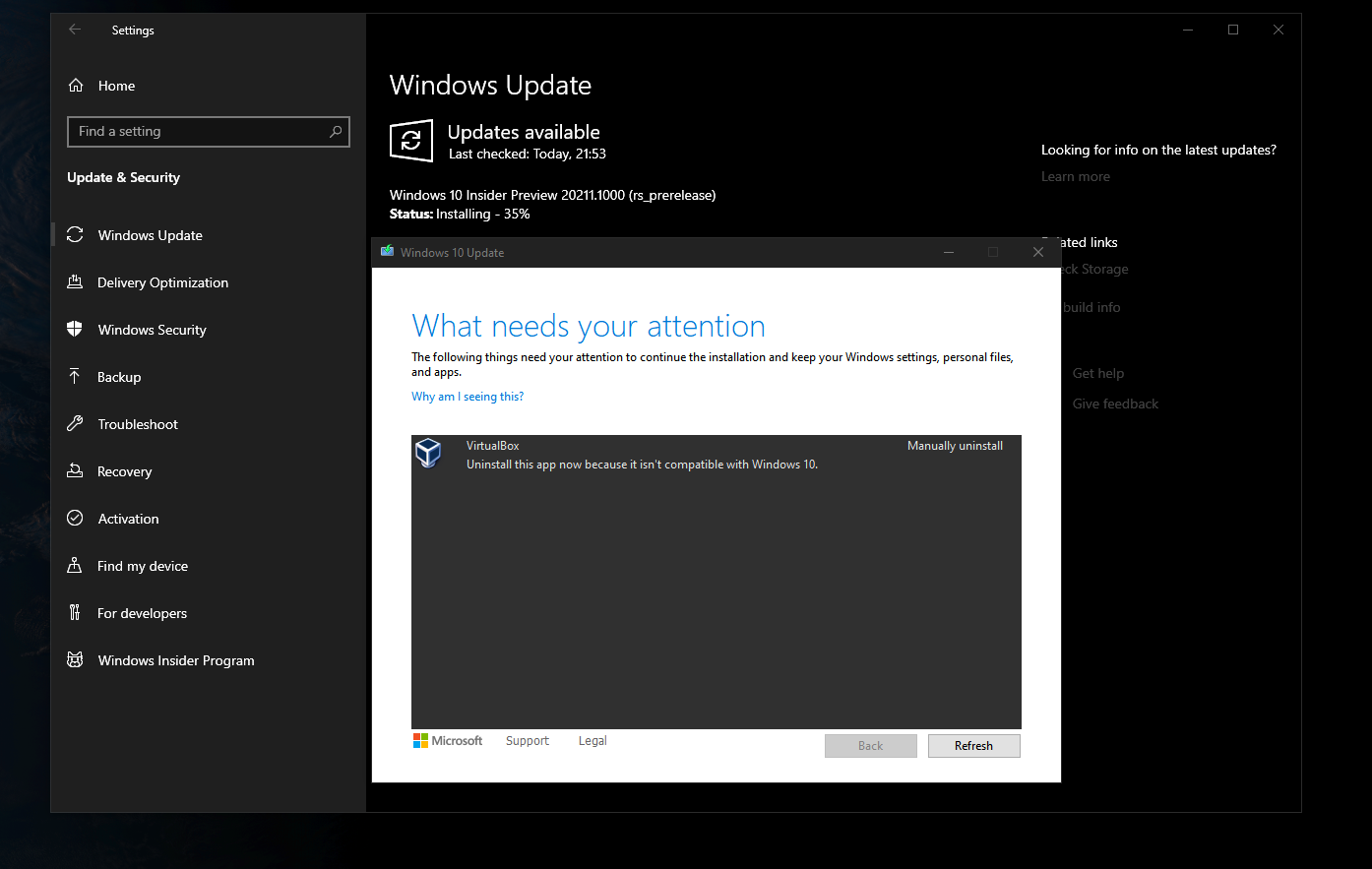Click the Delivery Optimization icon
The width and height of the screenshot is (1372, 869).
75,281
